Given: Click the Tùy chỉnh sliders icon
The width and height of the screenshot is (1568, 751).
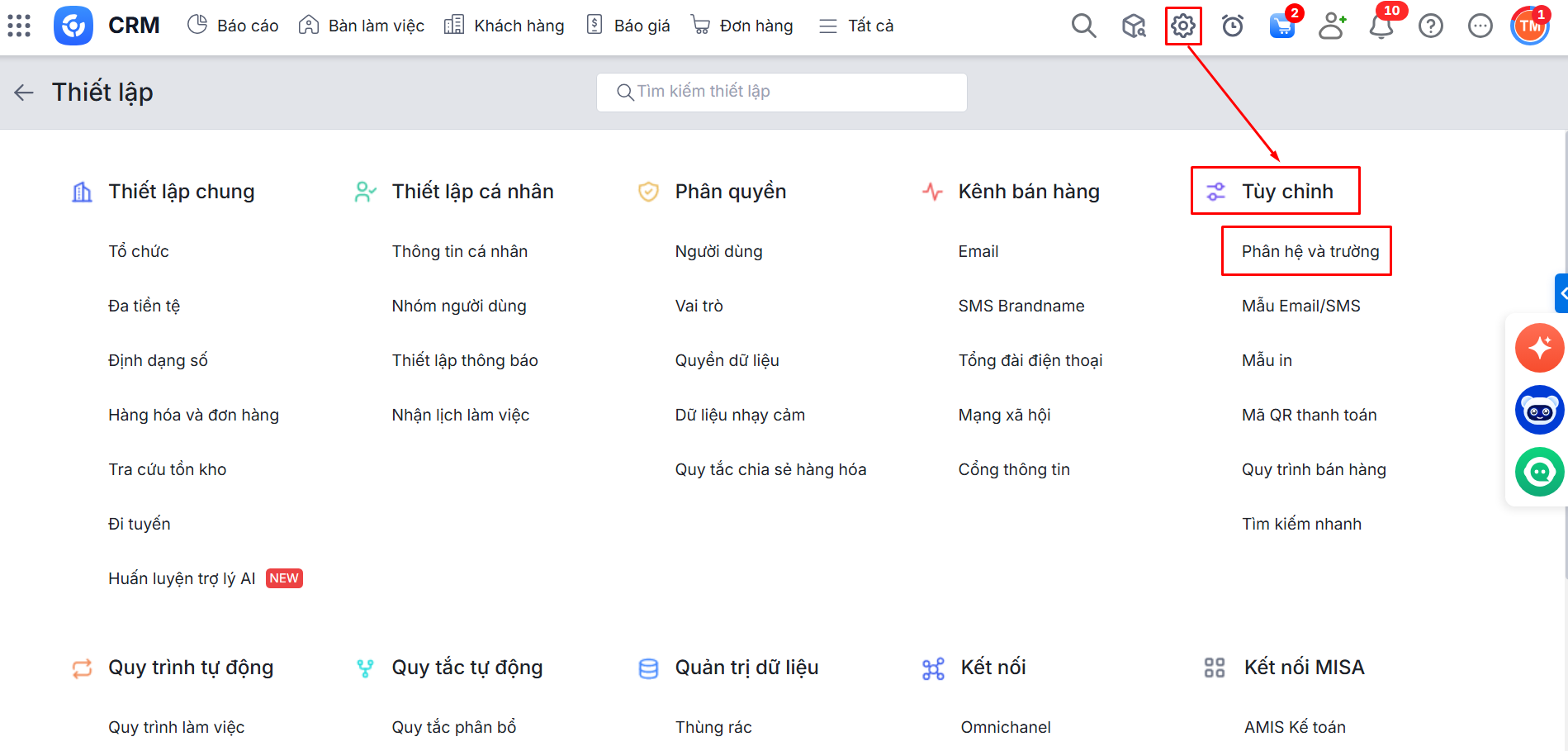Looking at the screenshot, I should pos(1215,192).
